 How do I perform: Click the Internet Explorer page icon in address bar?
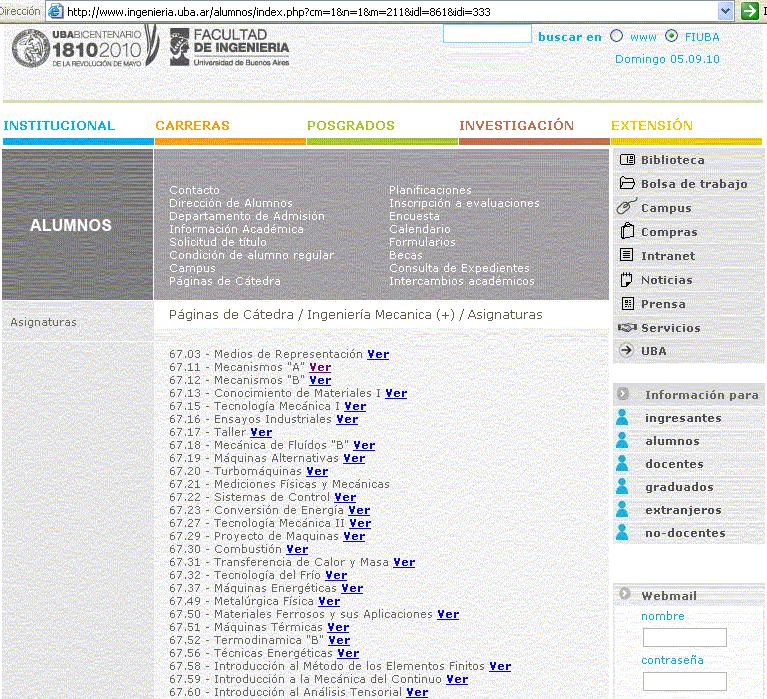click(56, 11)
